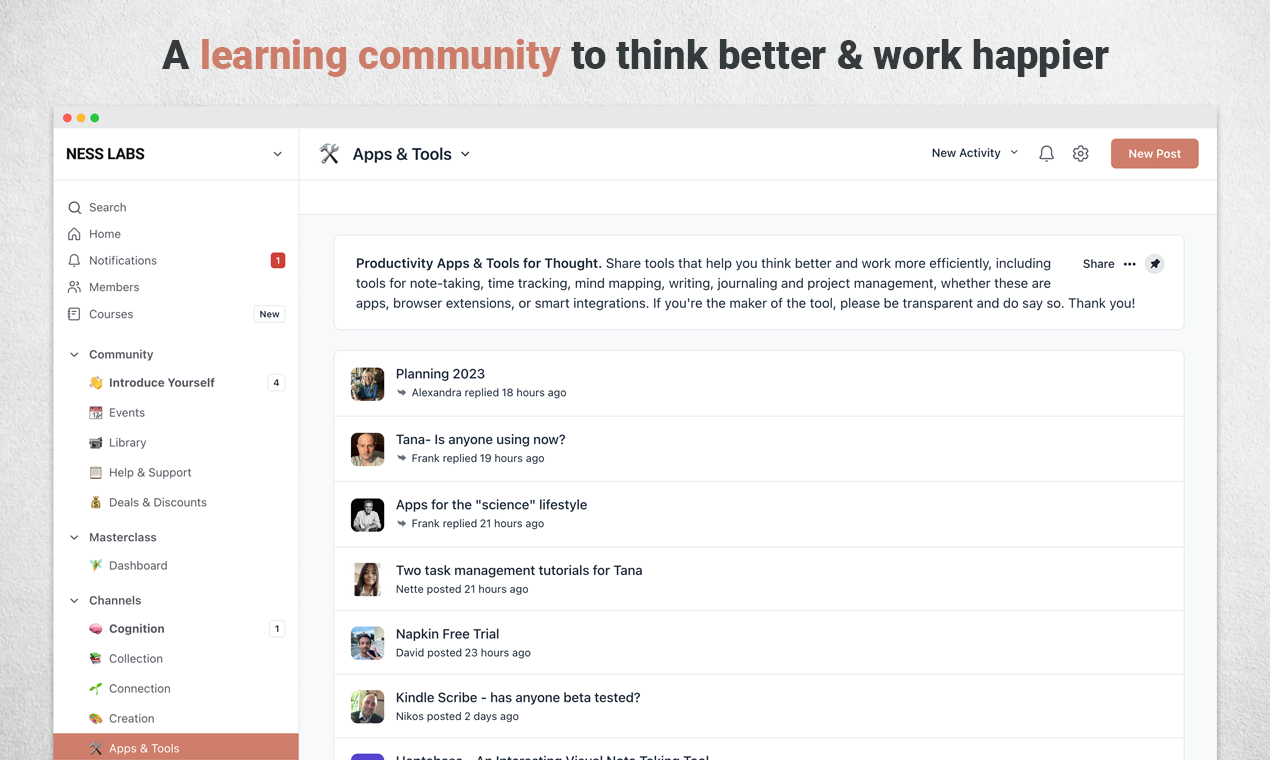Click the unread count badge on Cognition
The height and width of the screenshot is (760, 1270).
[x=277, y=629]
